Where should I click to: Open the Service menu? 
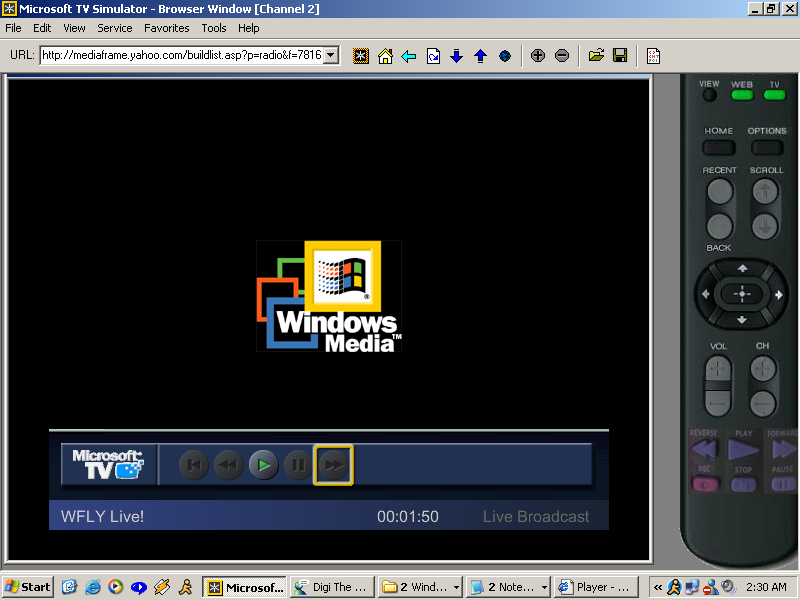click(115, 28)
